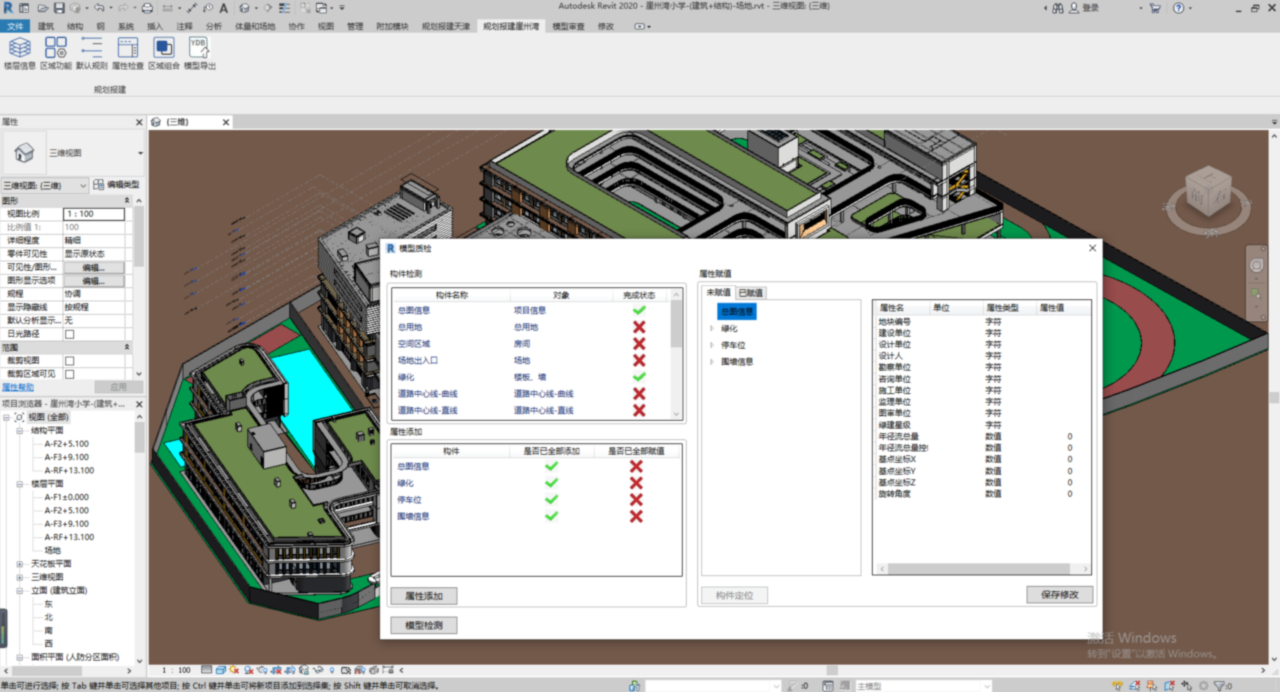The height and width of the screenshot is (692, 1280).
Task: Select the 空间区域 row in 构件检测 table
Action: [531, 344]
